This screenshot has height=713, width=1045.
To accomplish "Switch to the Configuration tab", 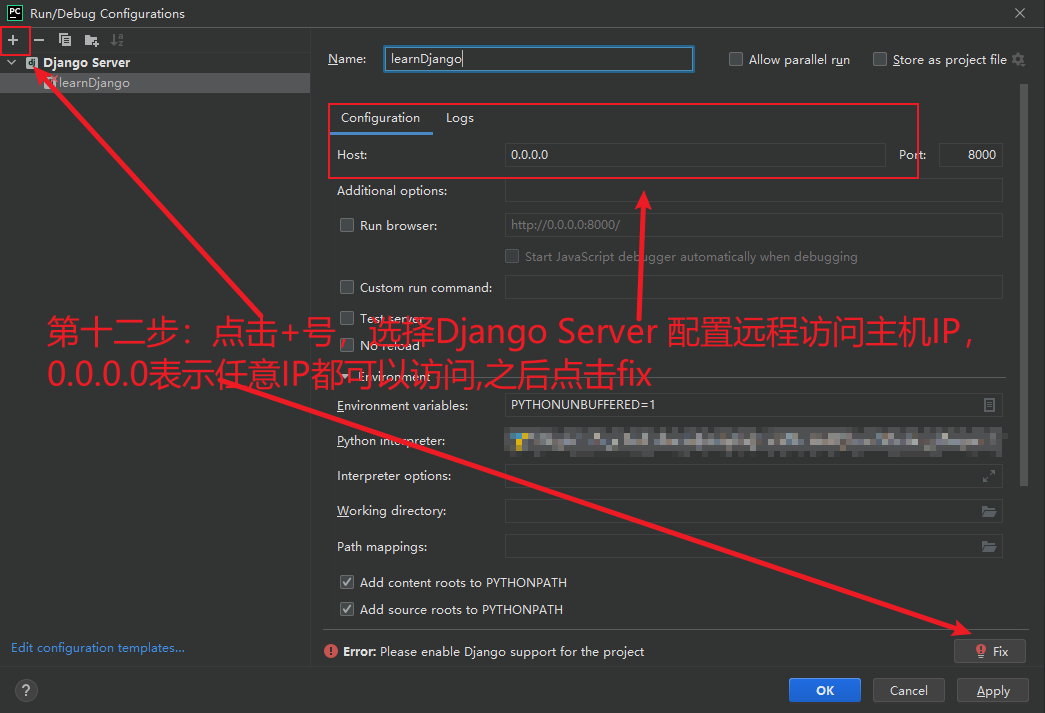I will tap(381, 118).
